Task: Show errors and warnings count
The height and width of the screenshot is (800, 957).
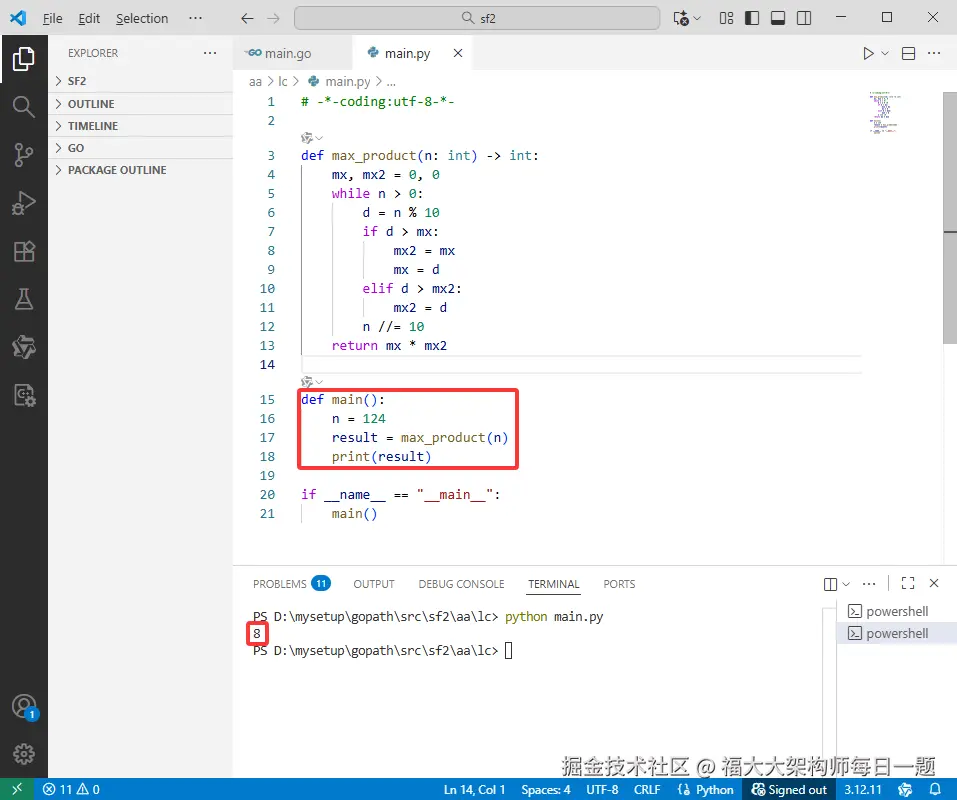Action: click(x=71, y=789)
